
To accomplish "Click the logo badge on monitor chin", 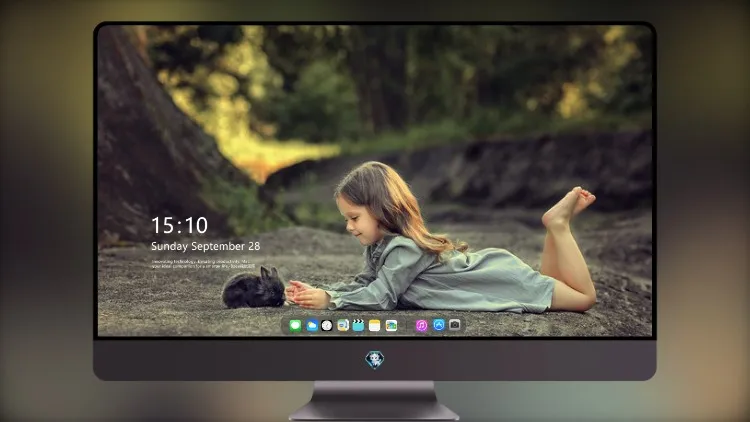I will click(375, 360).
